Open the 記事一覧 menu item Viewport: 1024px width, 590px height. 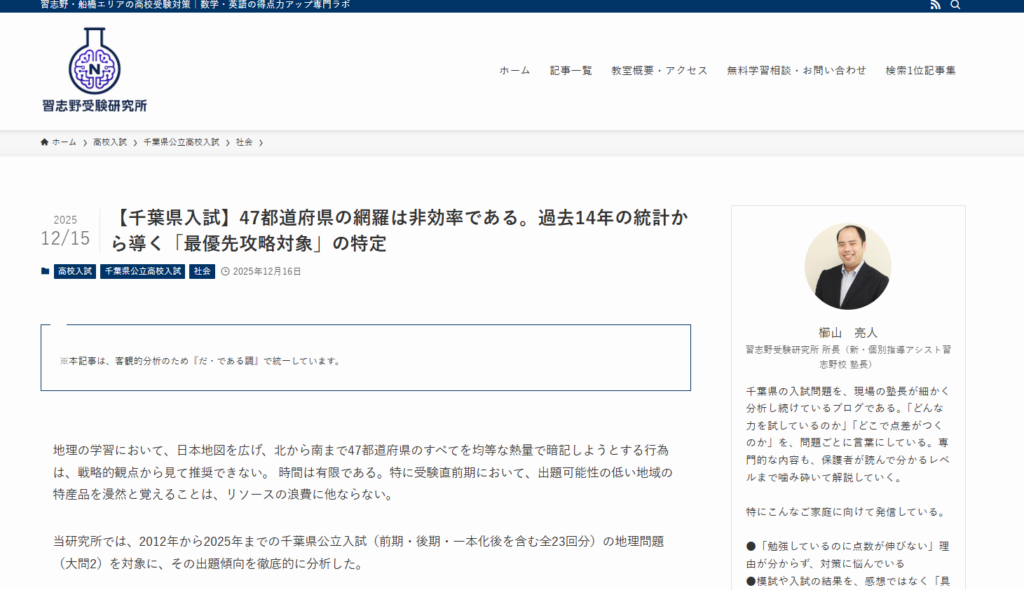[571, 70]
